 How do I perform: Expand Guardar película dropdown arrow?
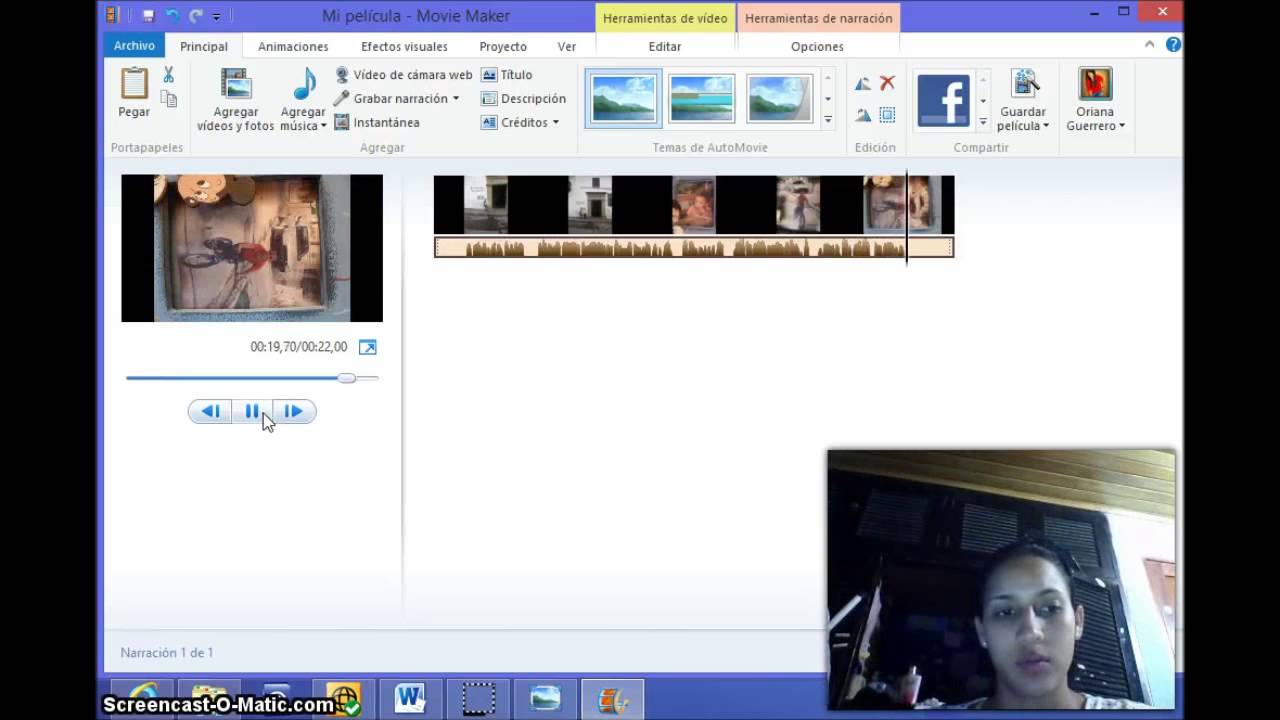[1046, 126]
